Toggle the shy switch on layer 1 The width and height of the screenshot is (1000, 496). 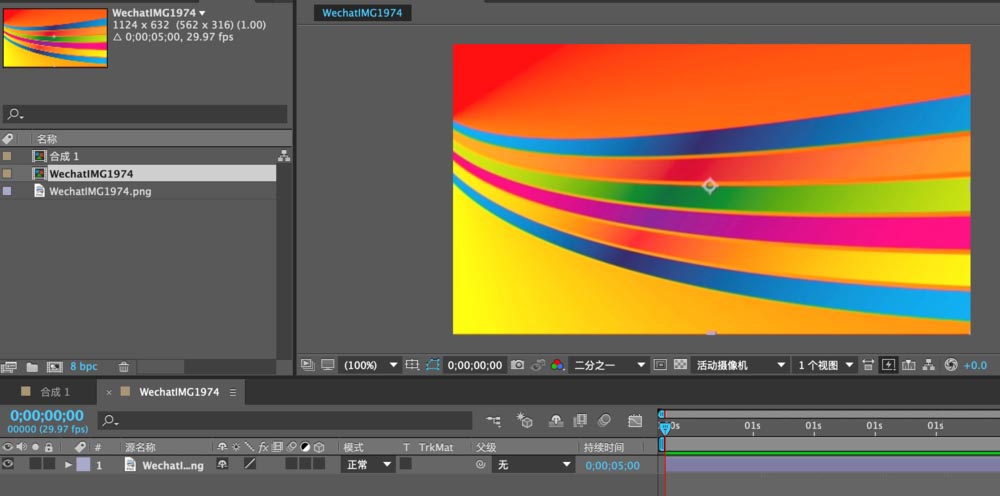click(222, 465)
